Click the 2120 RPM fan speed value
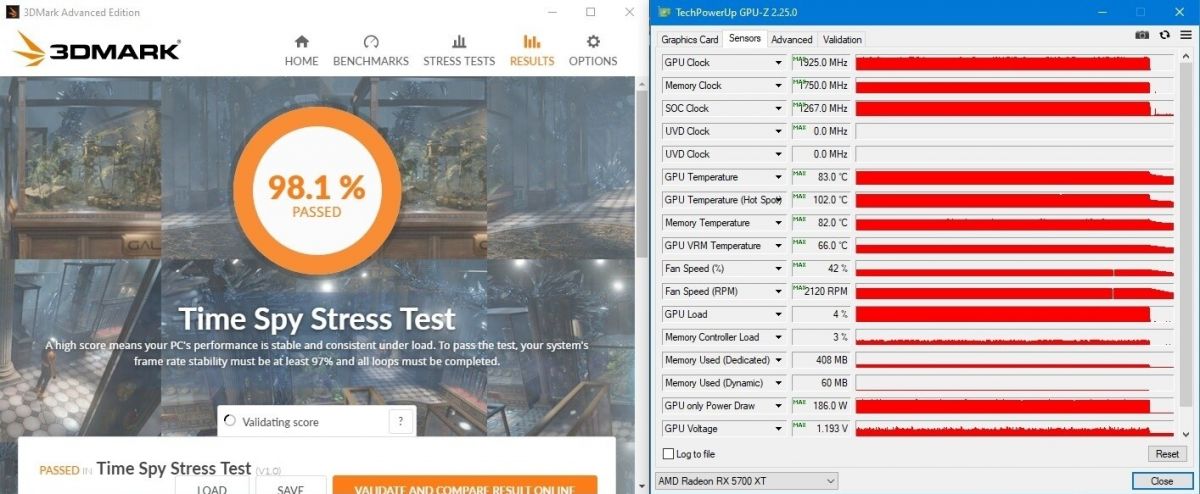Screen dimensions: 1200x494 pyautogui.click(x=822, y=291)
